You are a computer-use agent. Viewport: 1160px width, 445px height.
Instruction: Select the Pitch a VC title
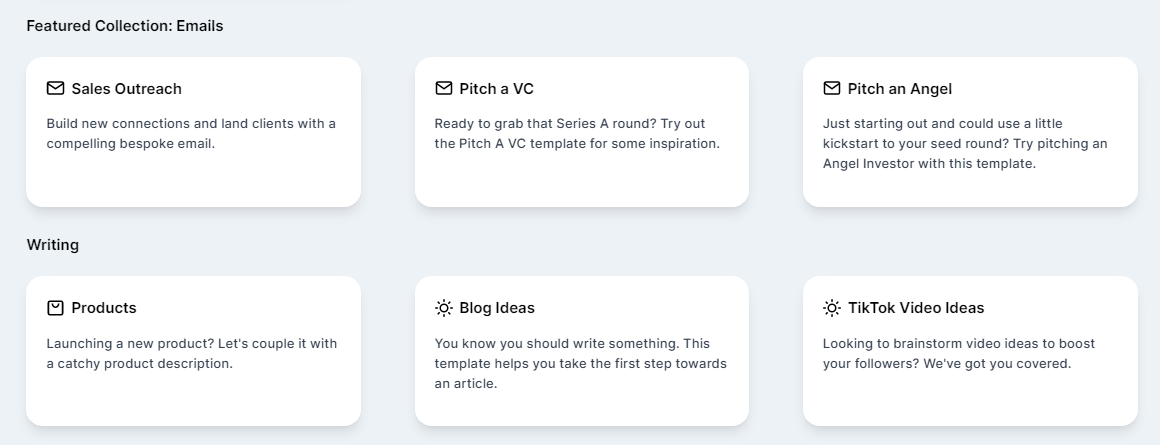click(x=497, y=89)
